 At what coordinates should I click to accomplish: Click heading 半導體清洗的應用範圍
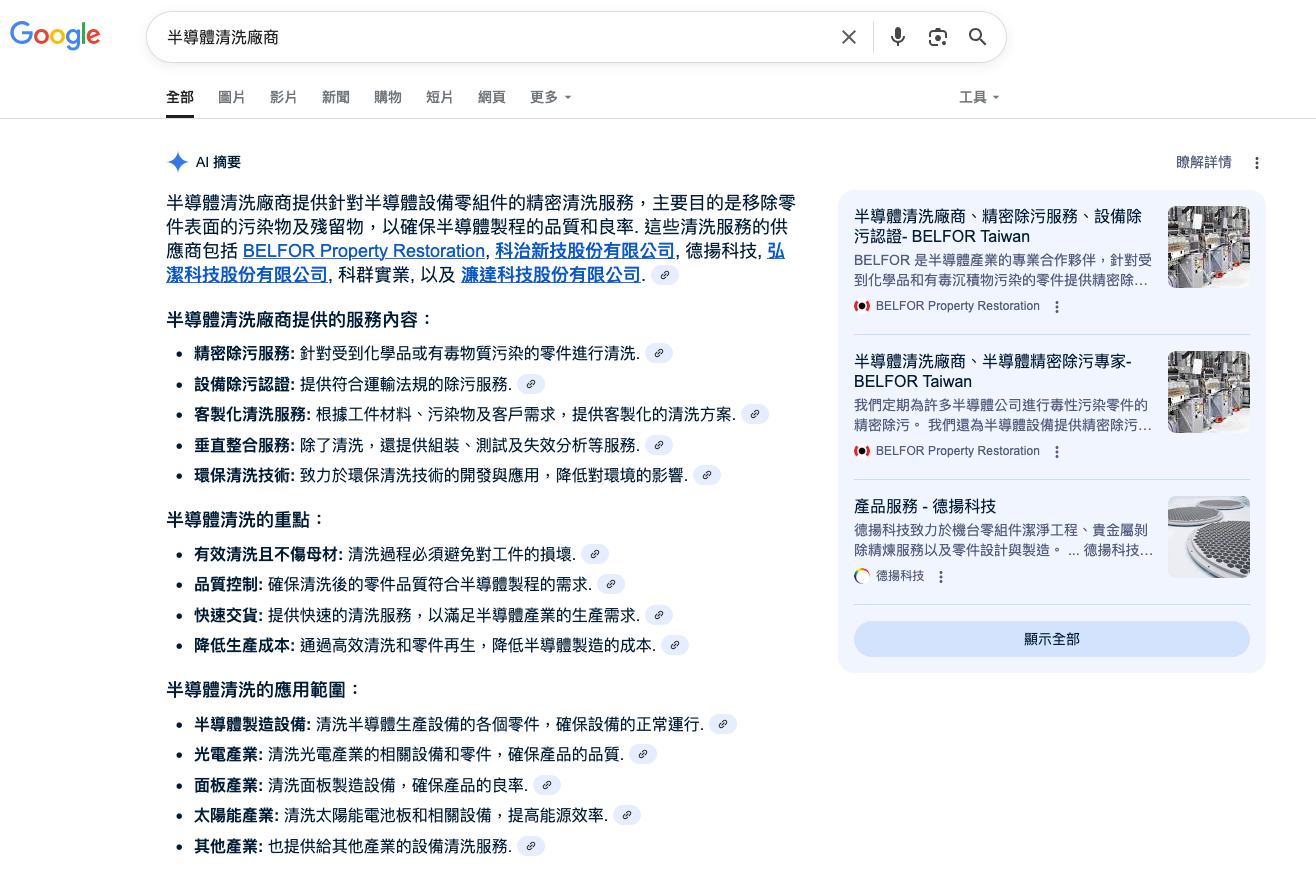[x=264, y=690]
